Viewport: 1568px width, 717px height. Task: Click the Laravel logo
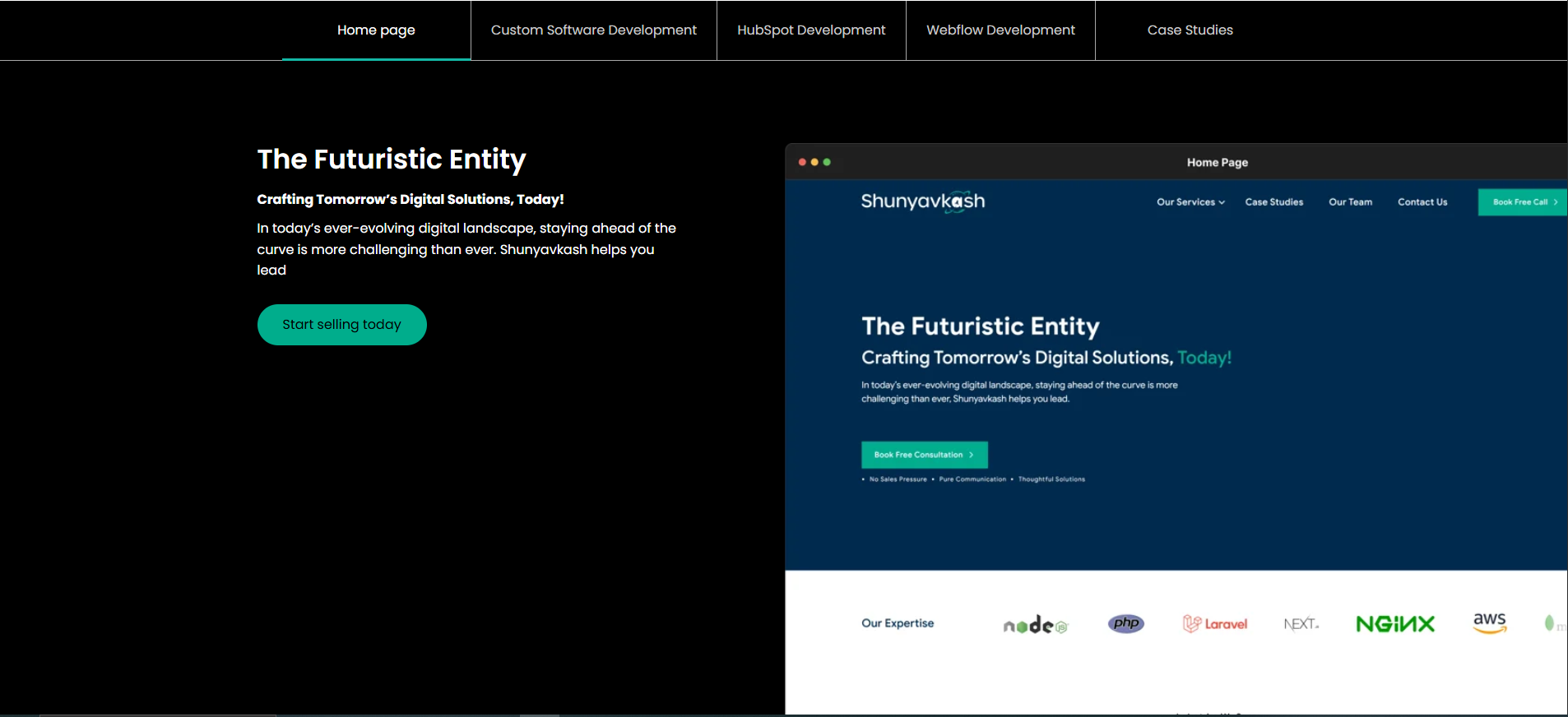click(x=1215, y=624)
